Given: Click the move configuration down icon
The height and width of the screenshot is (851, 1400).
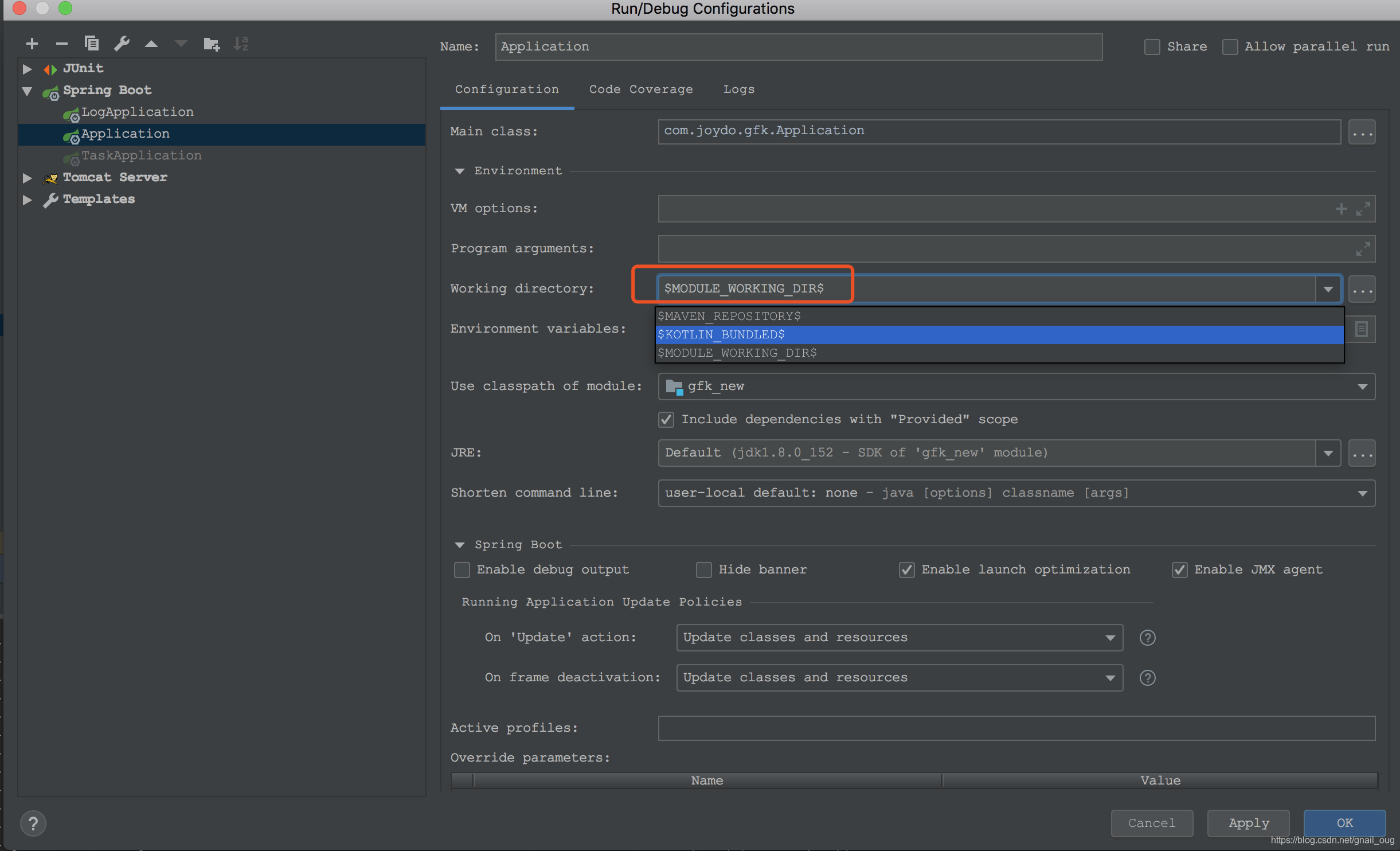Looking at the screenshot, I should [x=180, y=44].
